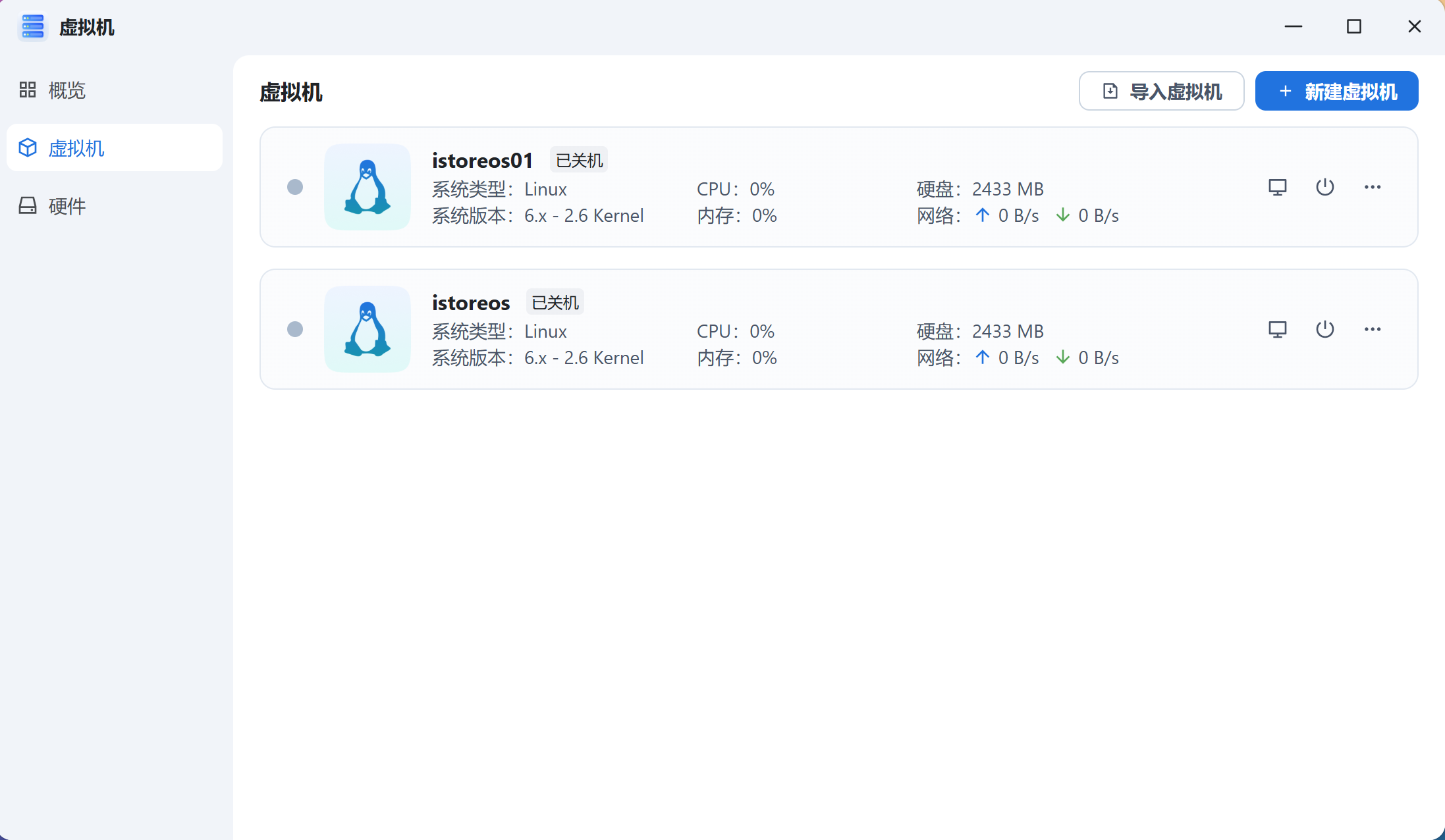This screenshot has width=1445, height=840.
Task: Click the istoreos Linux penguin thumbnail
Action: (368, 329)
